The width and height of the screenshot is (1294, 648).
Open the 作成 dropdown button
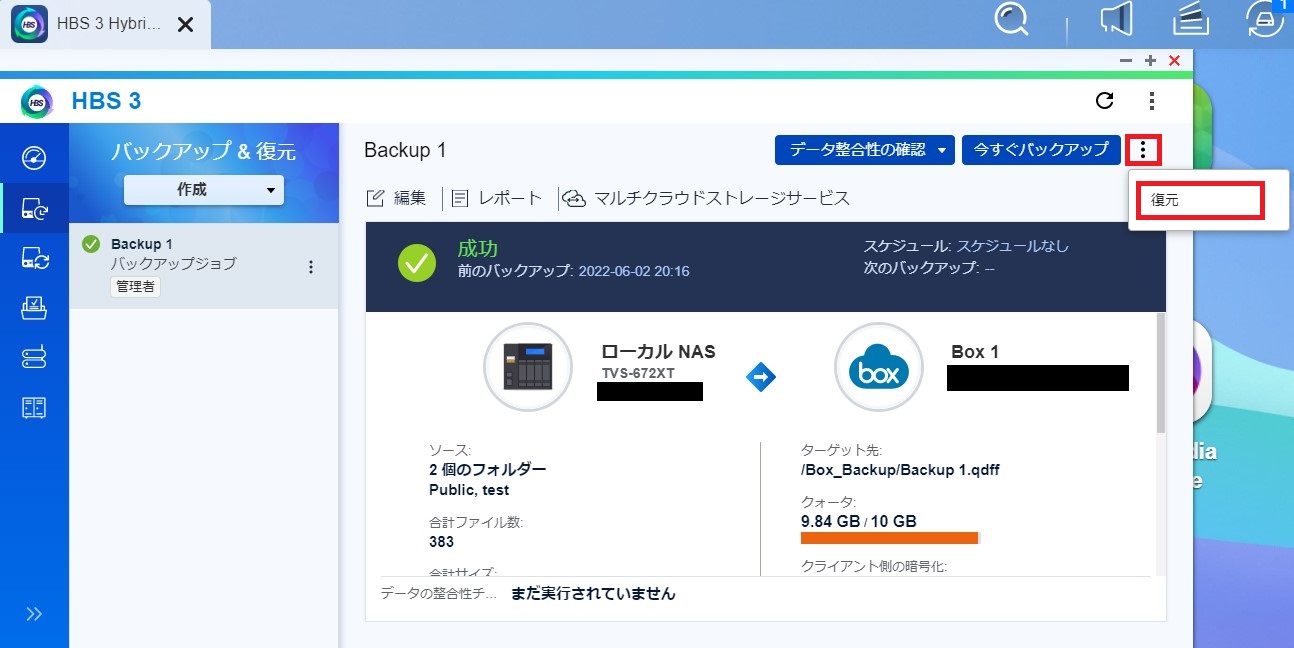click(204, 189)
